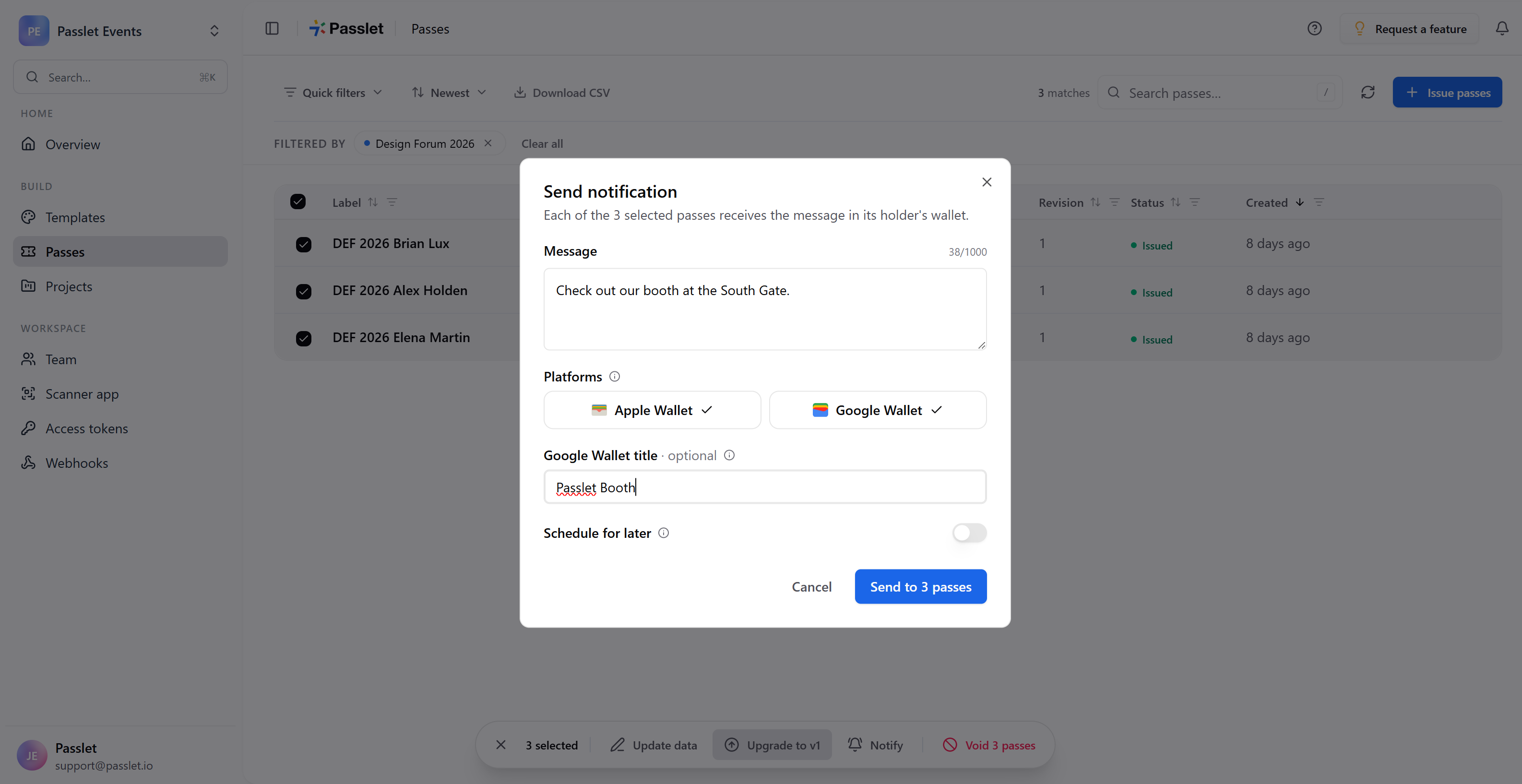Toggle the sidebar panel icon

click(272, 28)
